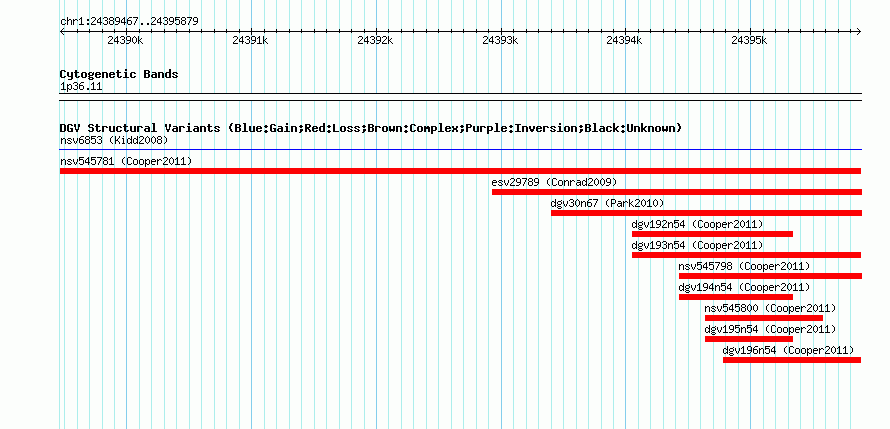Click the 24391k ruler tick label
Screen dimensions: 890x429
tap(250, 40)
